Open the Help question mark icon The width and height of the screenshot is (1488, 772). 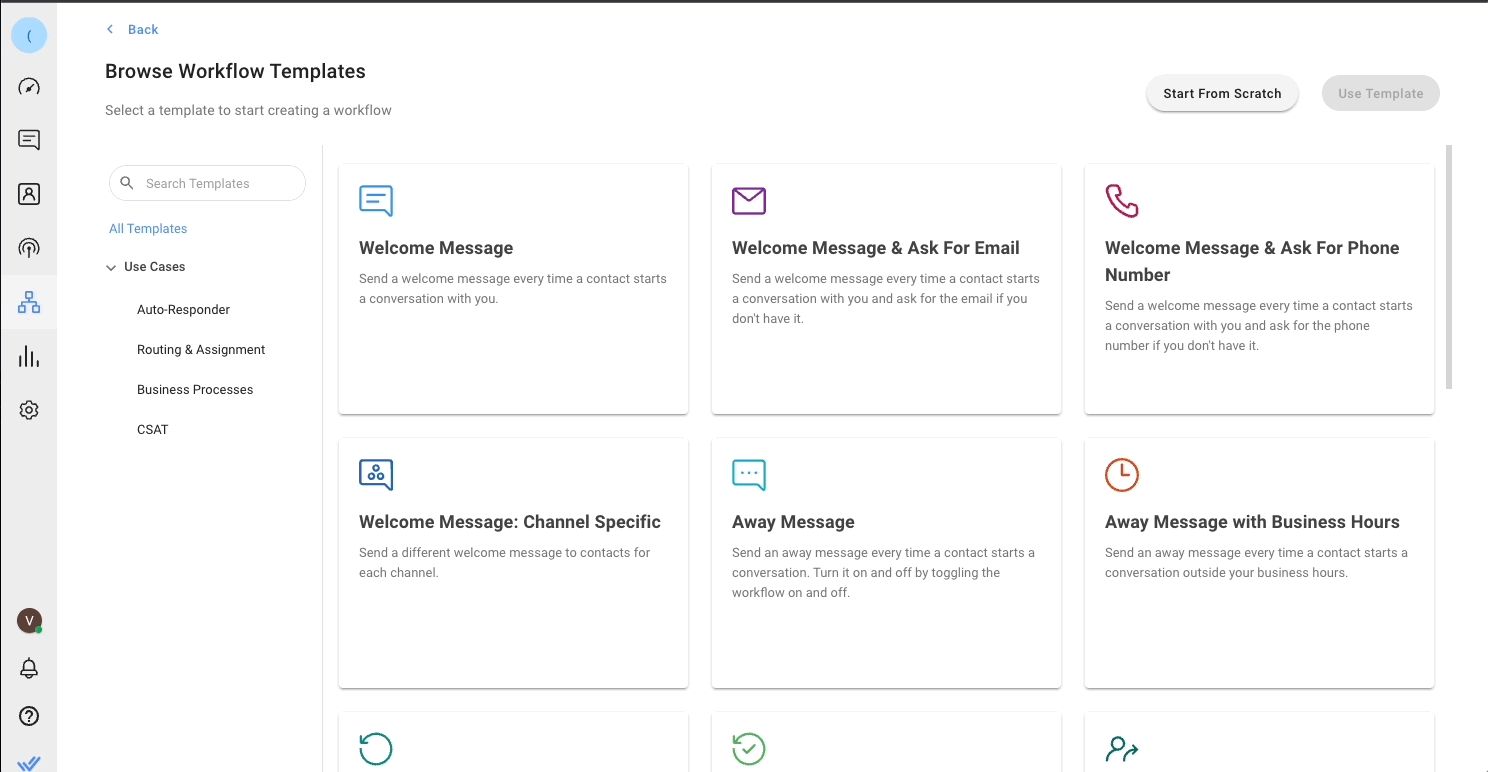click(29, 716)
